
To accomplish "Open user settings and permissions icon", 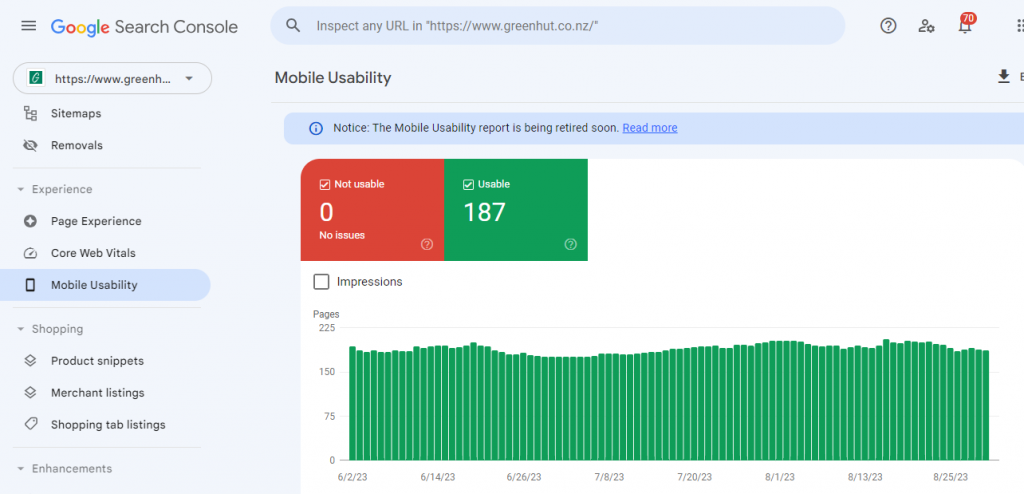I will pyautogui.click(x=926, y=25).
